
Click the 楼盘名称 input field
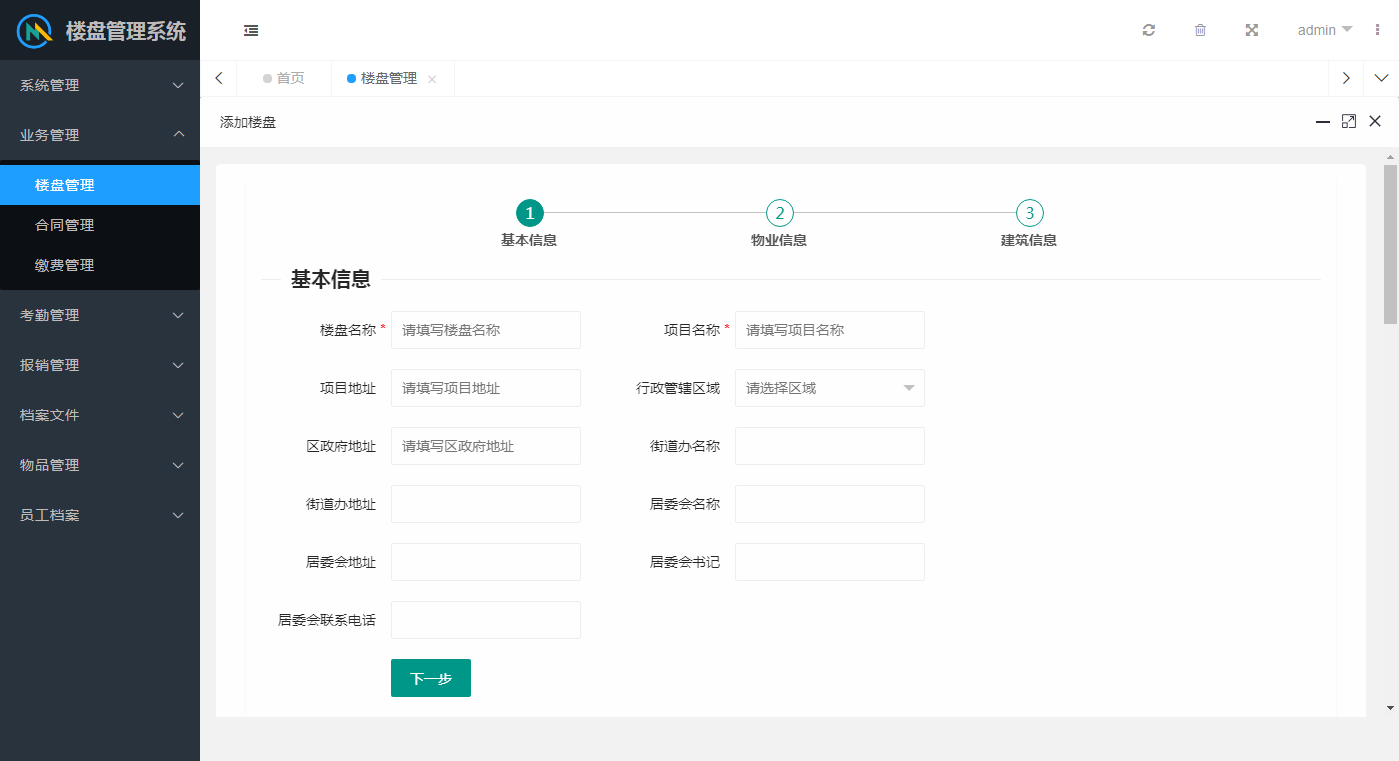[x=485, y=330]
